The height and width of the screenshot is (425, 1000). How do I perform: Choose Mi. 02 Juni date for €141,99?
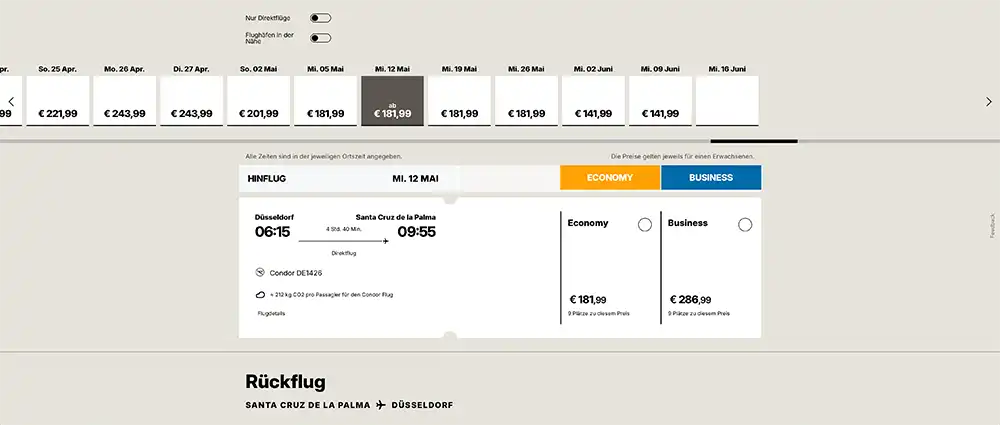pyautogui.click(x=593, y=100)
